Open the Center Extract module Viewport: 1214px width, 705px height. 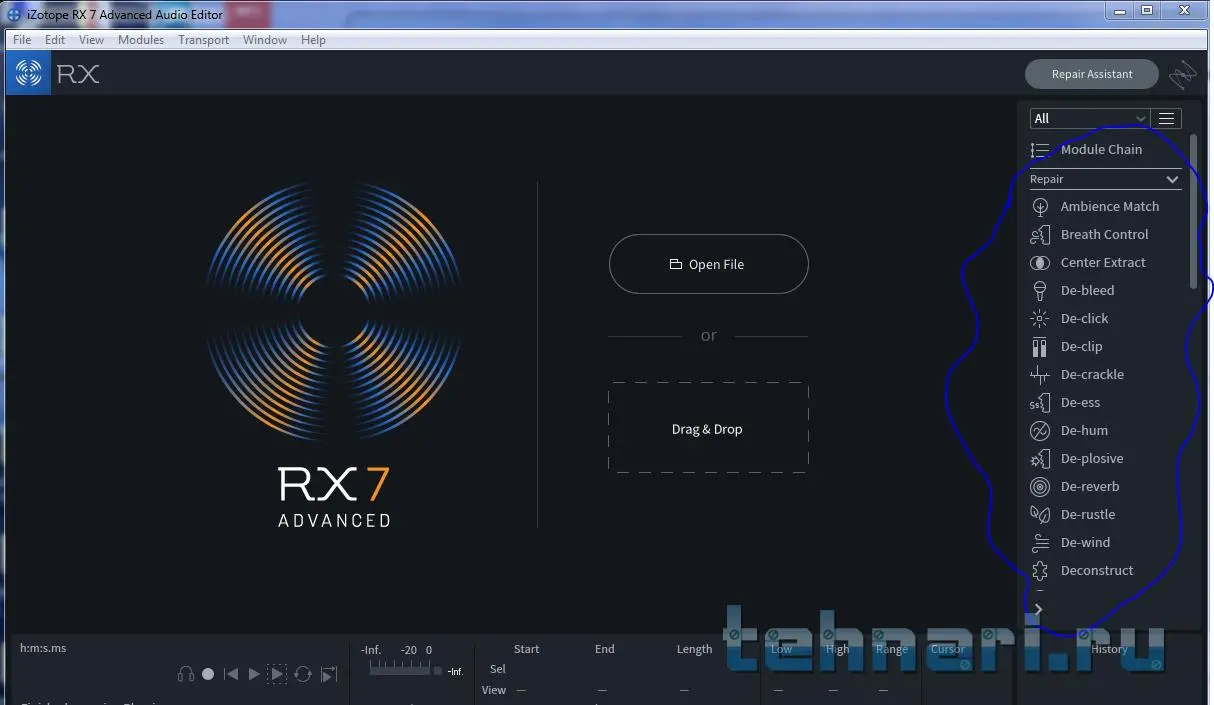(x=1105, y=262)
